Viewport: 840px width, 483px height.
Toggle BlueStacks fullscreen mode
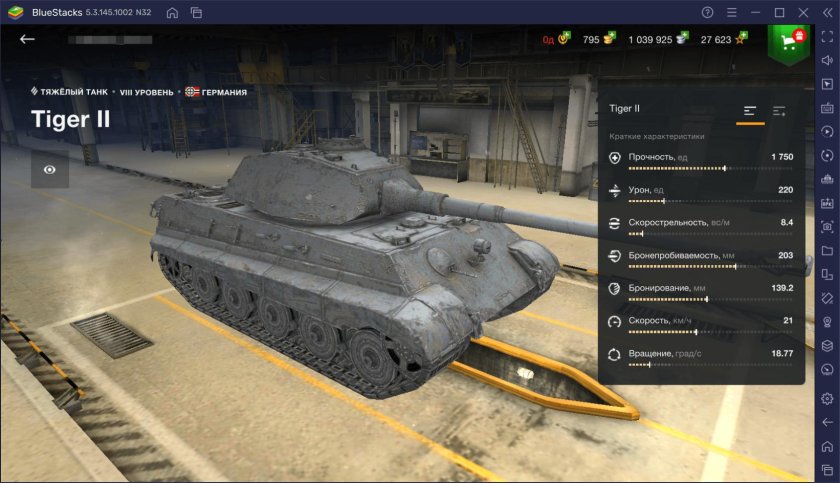[827, 38]
